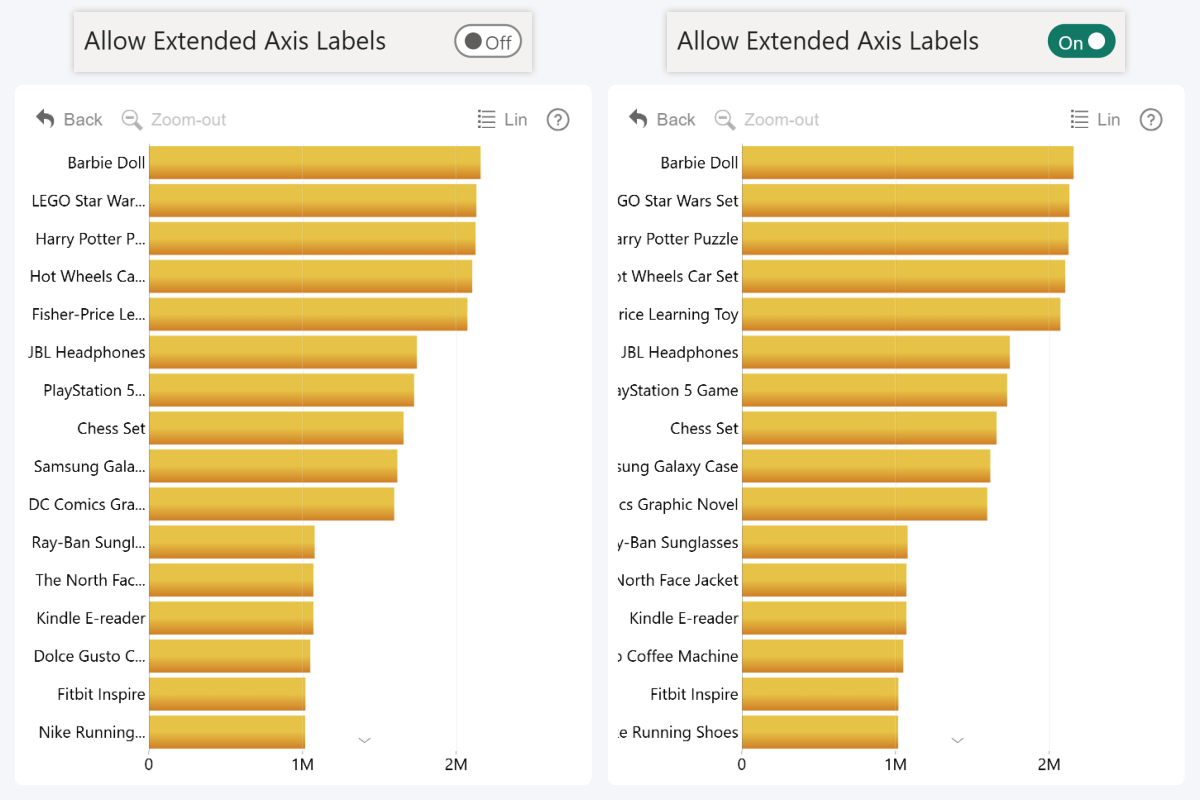Click the Back arrow icon on the right chart
This screenshot has width=1200, height=800.
[637, 119]
